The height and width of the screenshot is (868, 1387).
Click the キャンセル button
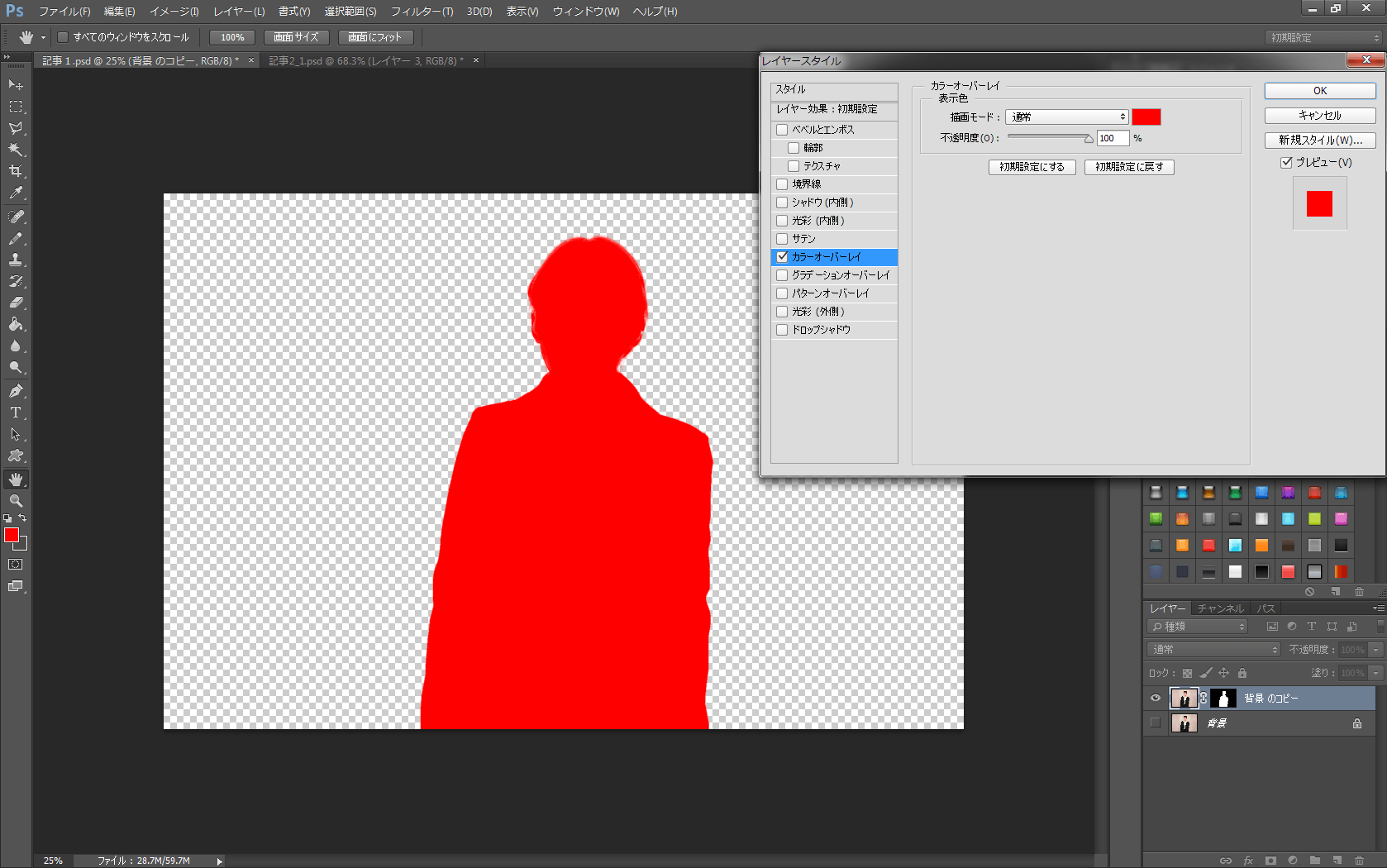point(1320,116)
